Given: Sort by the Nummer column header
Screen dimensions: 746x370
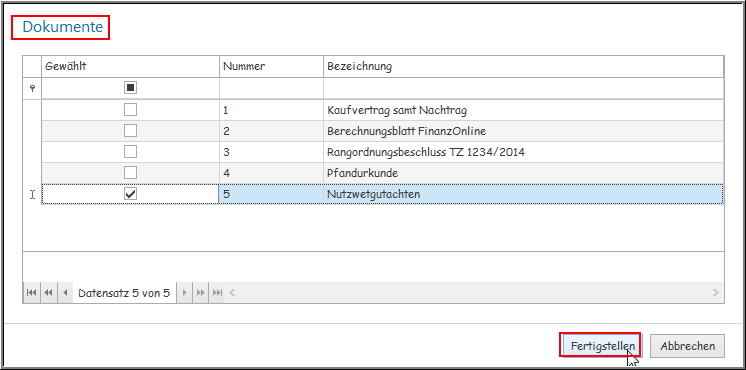Looking at the screenshot, I should pos(272,66).
